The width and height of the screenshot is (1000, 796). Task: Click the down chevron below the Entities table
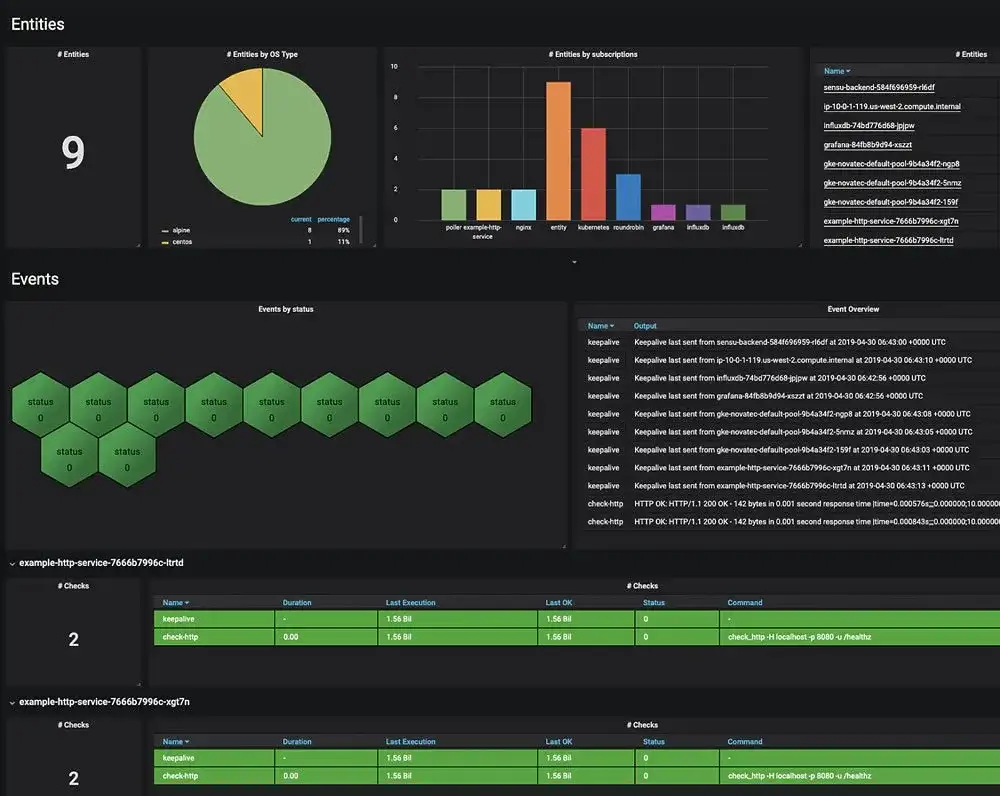coord(575,260)
